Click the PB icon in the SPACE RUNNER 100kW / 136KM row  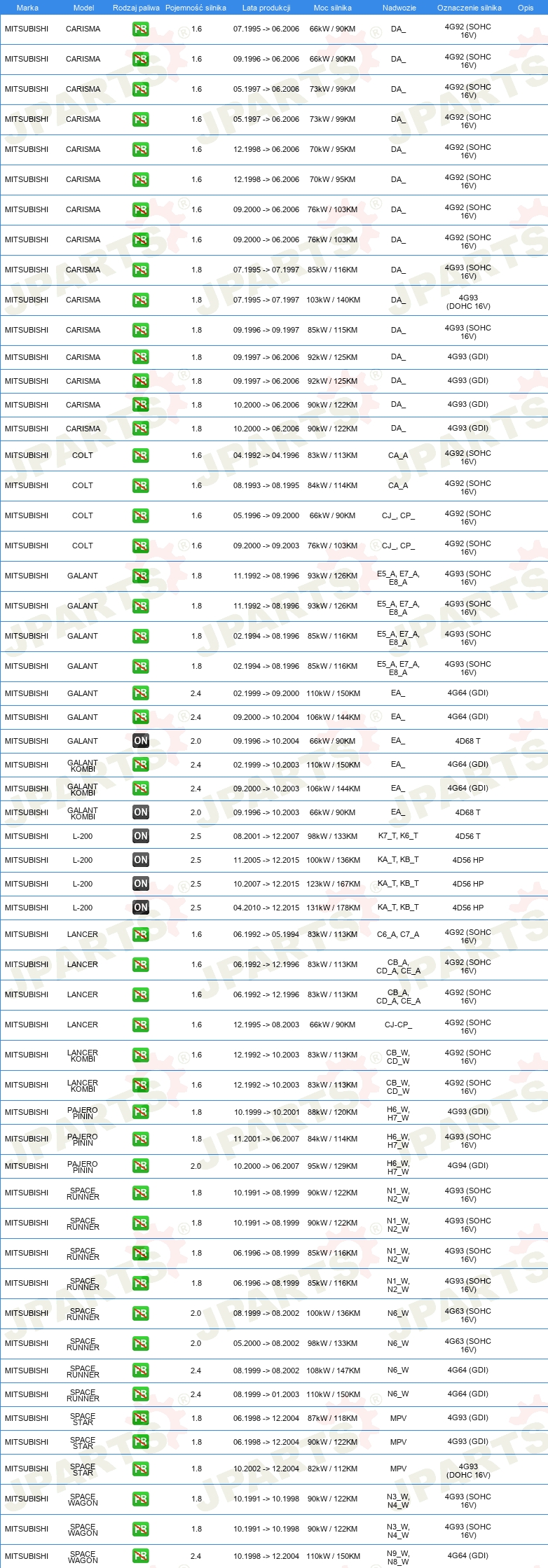point(141,1314)
